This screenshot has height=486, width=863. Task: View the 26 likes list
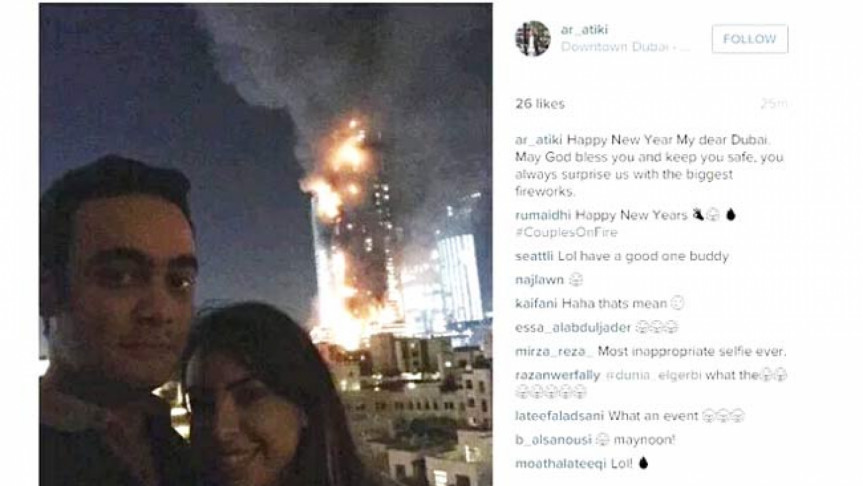click(540, 103)
